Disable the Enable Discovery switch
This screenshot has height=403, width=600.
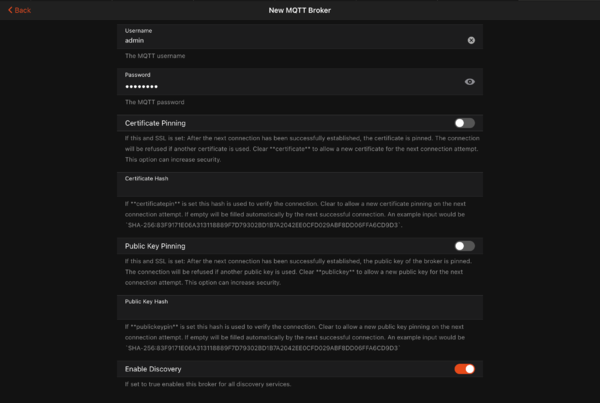(x=464, y=369)
